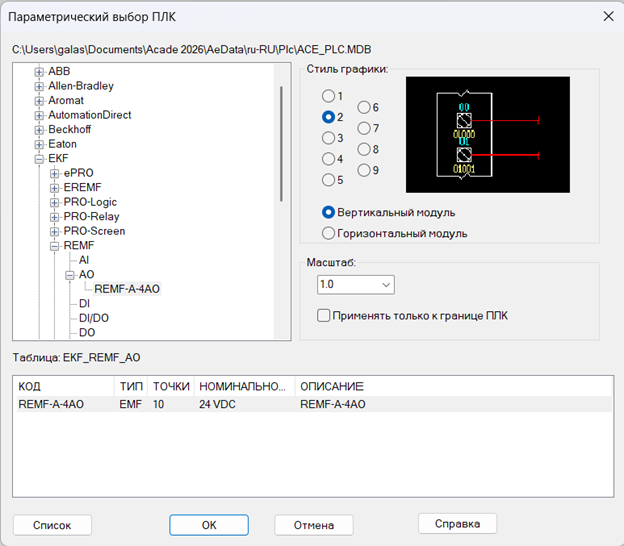624x546 pixels.
Task: Select the AI tree item
Action: point(84,260)
